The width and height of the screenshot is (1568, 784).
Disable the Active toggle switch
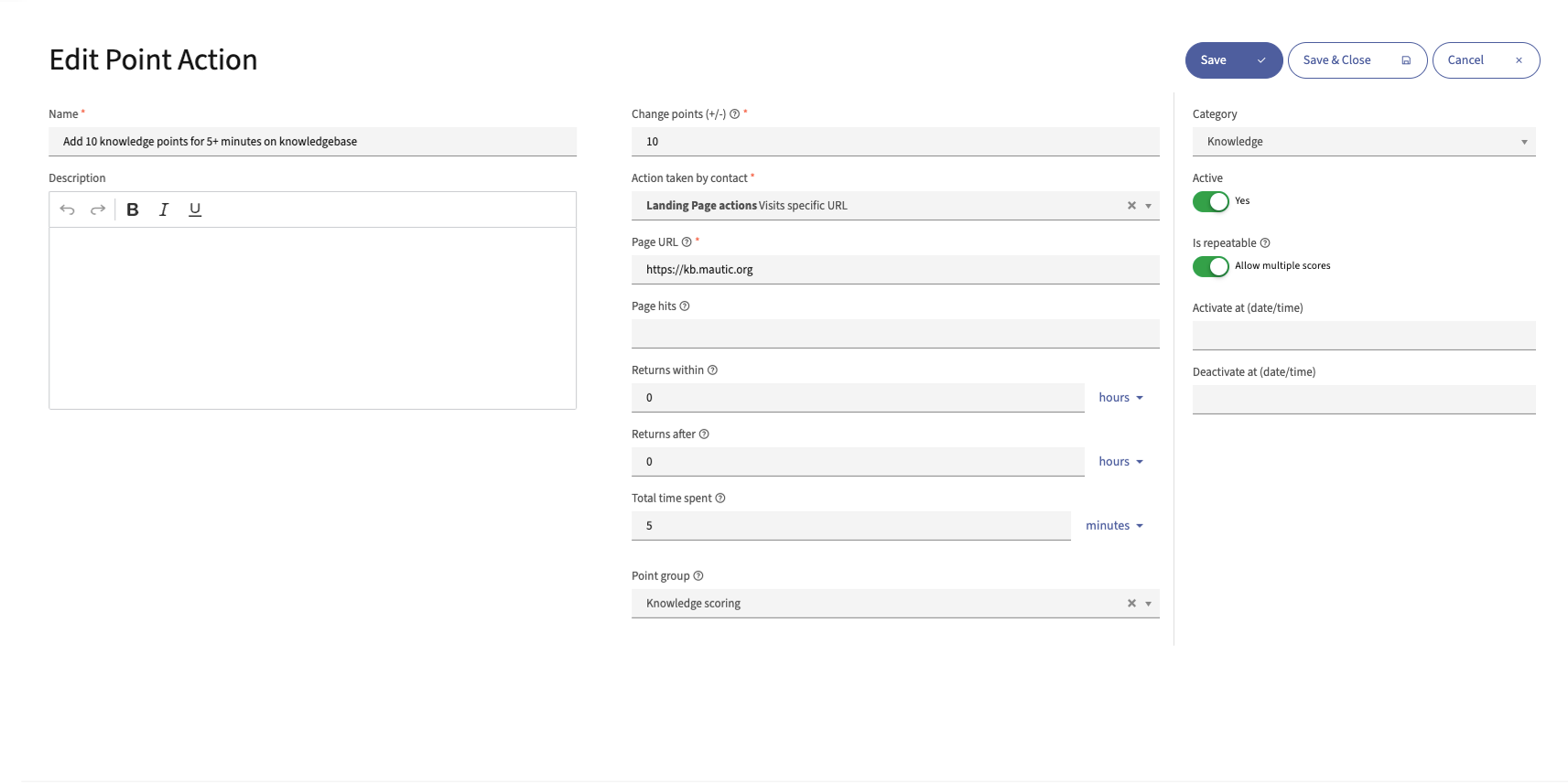[x=1210, y=202]
